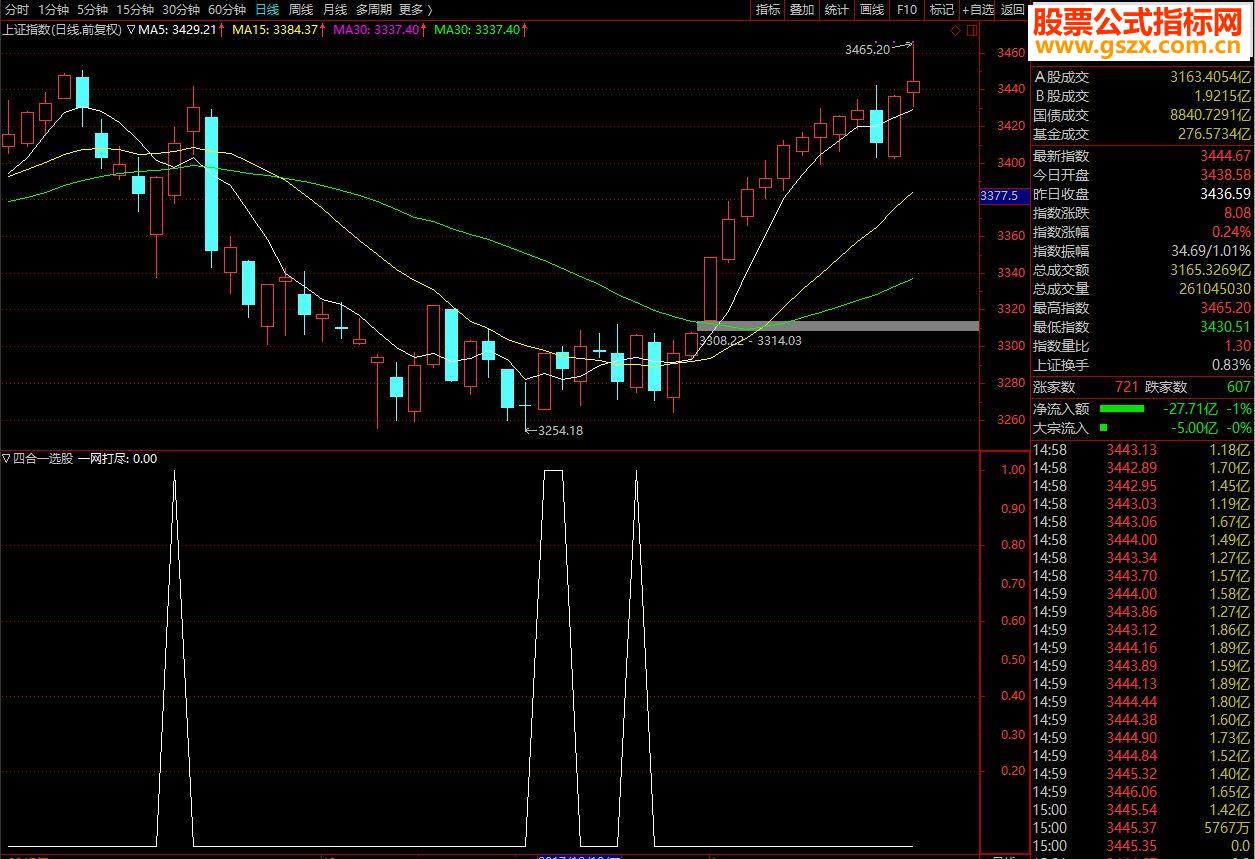
Task: Click the 大宗流入 green bar
Action: 1103,428
